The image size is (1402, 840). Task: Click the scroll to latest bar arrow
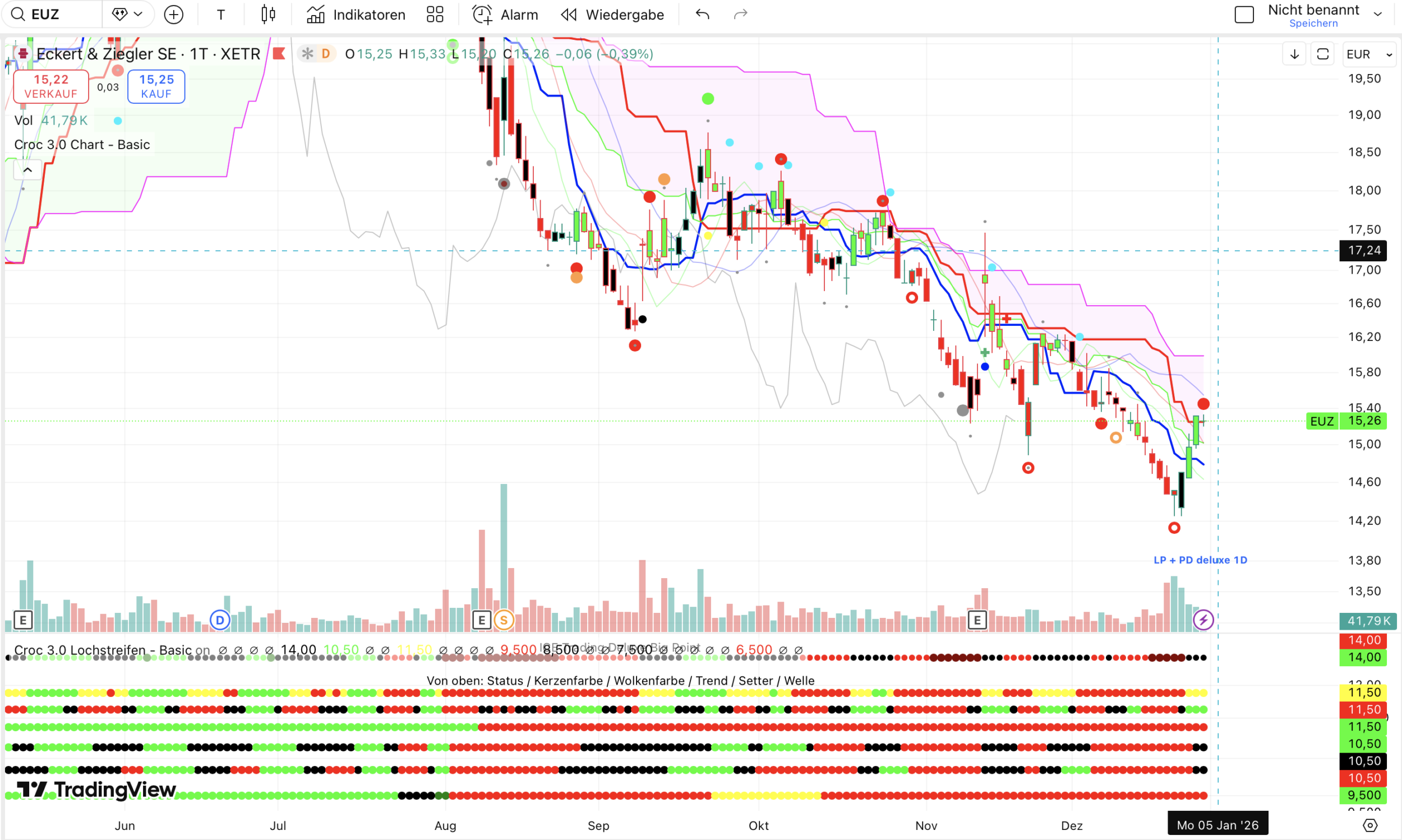(1294, 54)
